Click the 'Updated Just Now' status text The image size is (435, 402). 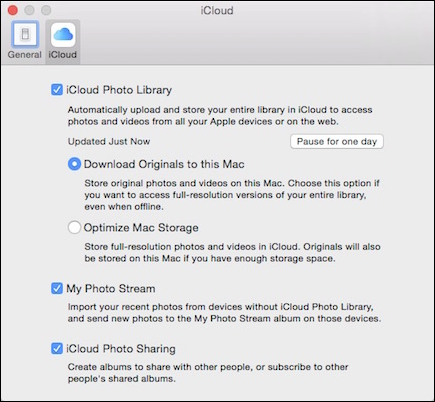click(x=109, y=142)
